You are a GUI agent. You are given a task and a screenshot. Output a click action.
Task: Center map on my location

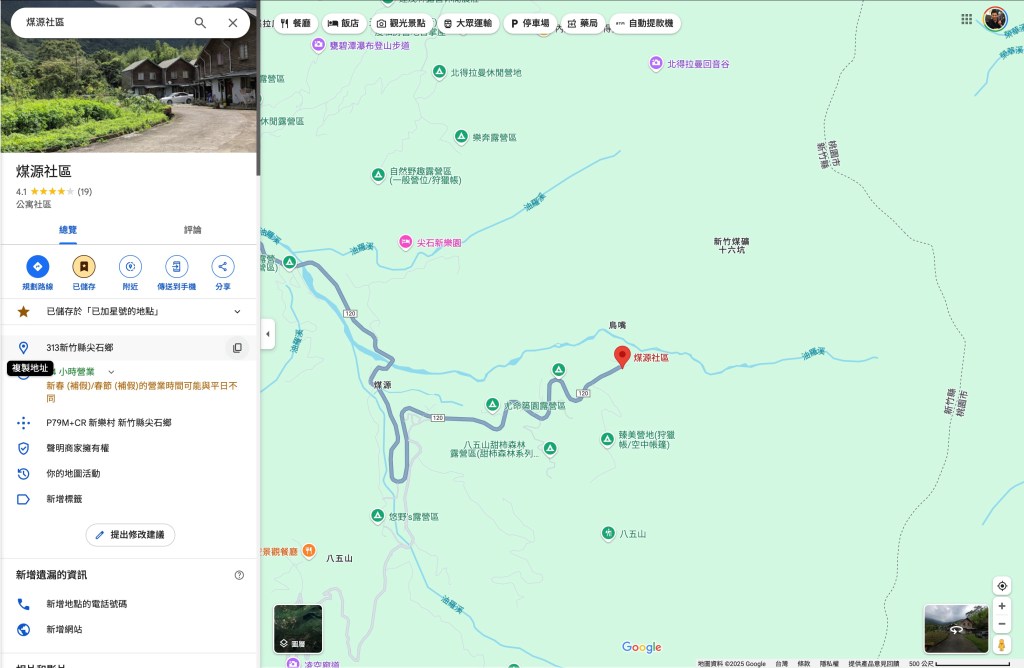(x=1001, y=586)
